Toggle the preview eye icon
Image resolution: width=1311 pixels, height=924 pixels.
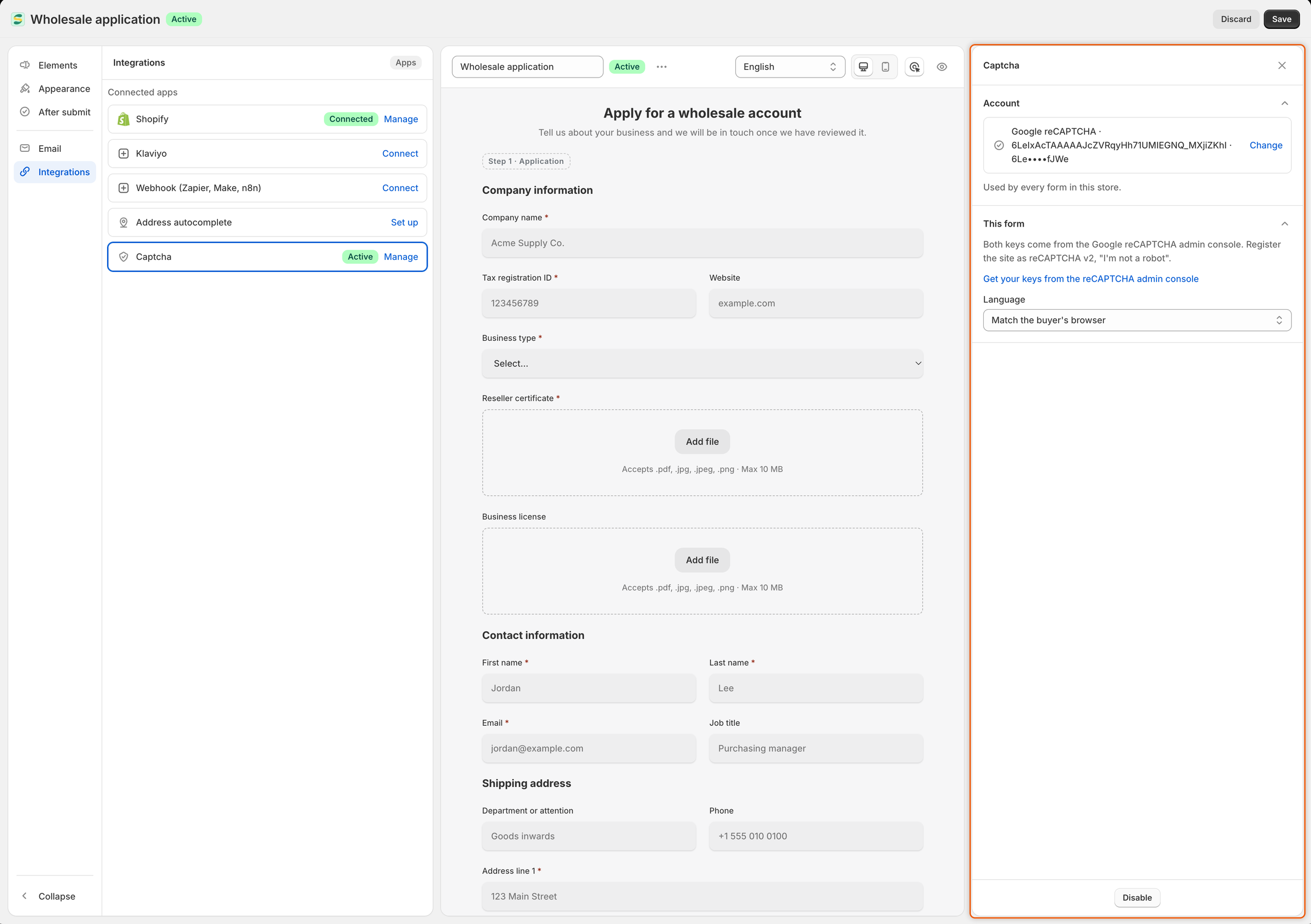(x=942, y=67)
